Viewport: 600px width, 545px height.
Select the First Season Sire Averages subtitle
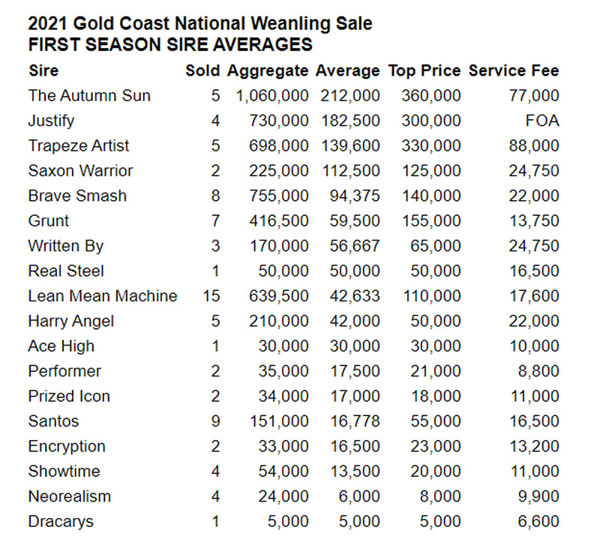(x=170, y=44)
